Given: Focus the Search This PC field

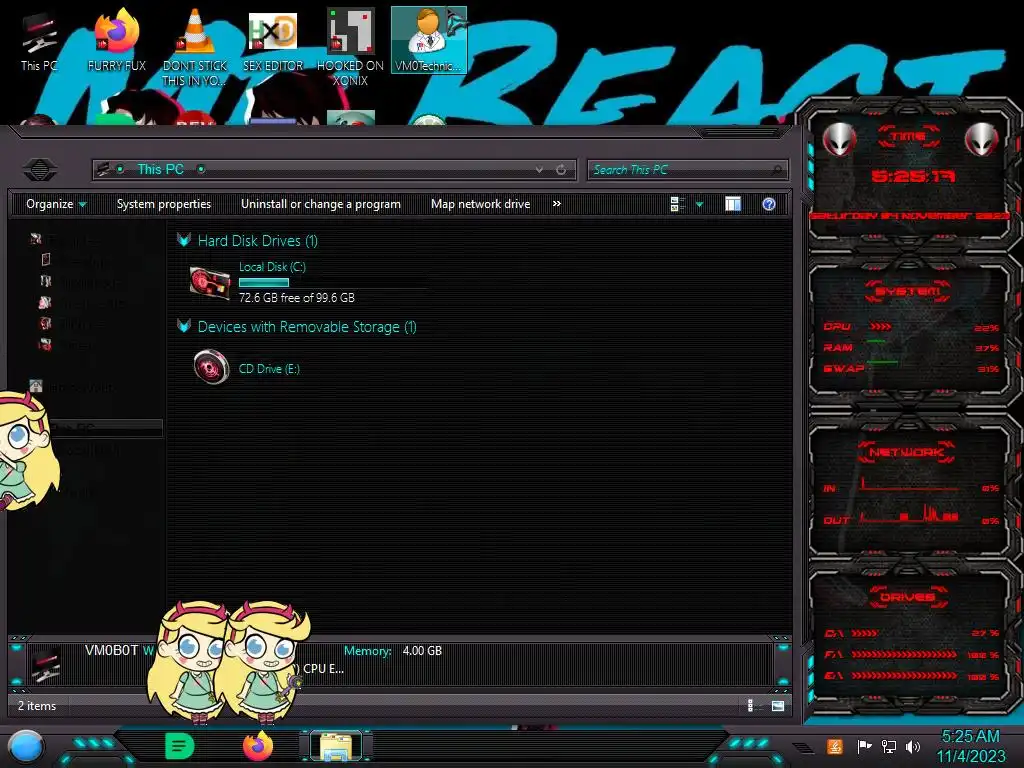Looking at the screenshot, I should (x=687, y=170).
